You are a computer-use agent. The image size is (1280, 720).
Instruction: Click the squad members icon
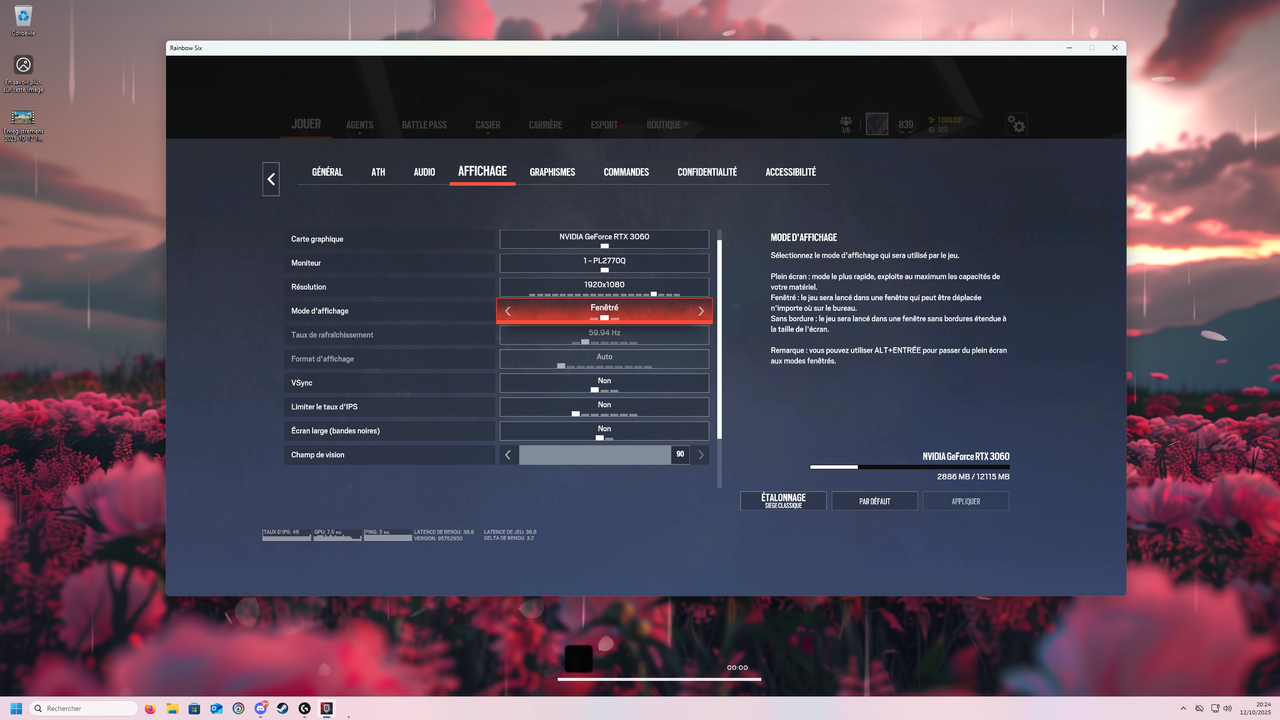(846, 124)
